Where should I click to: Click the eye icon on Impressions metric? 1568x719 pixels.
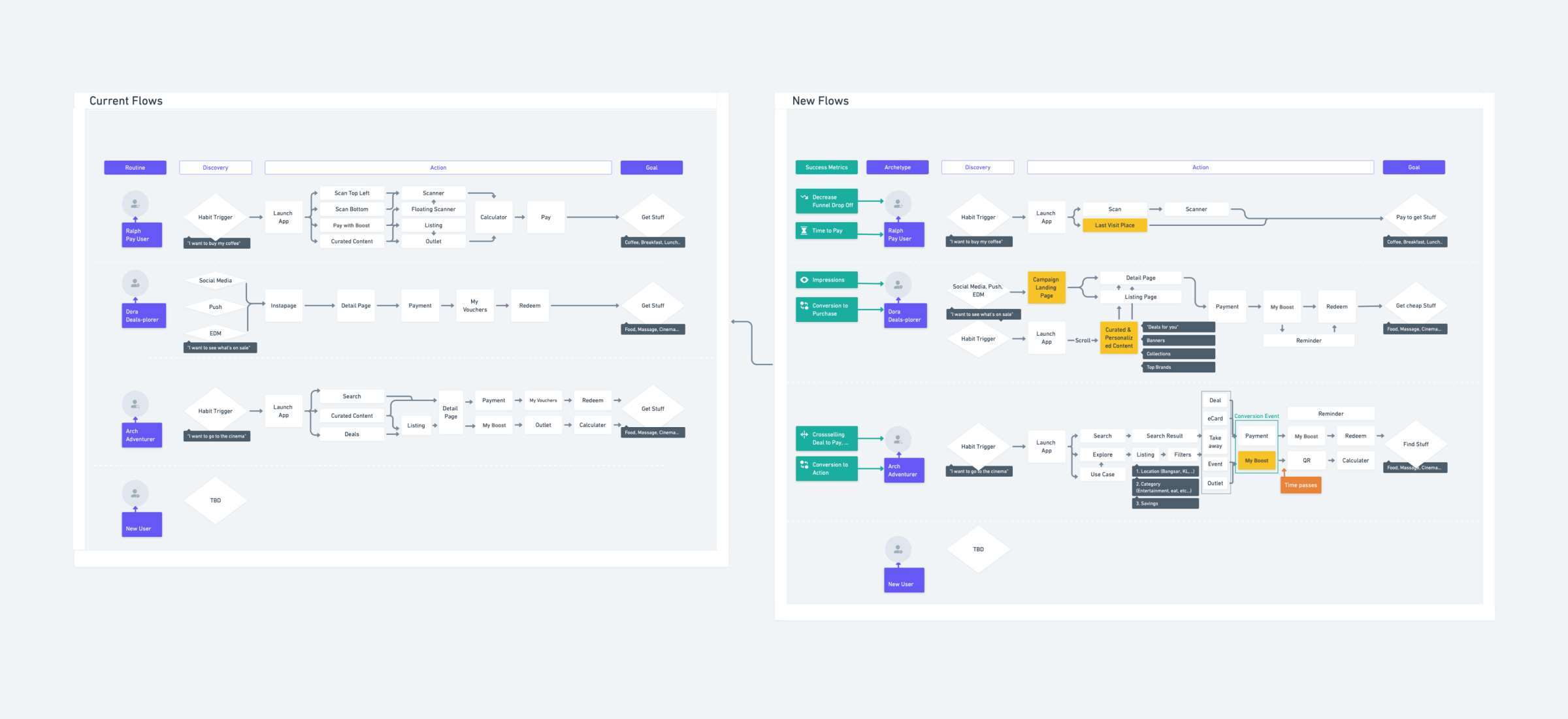(804, 280)
